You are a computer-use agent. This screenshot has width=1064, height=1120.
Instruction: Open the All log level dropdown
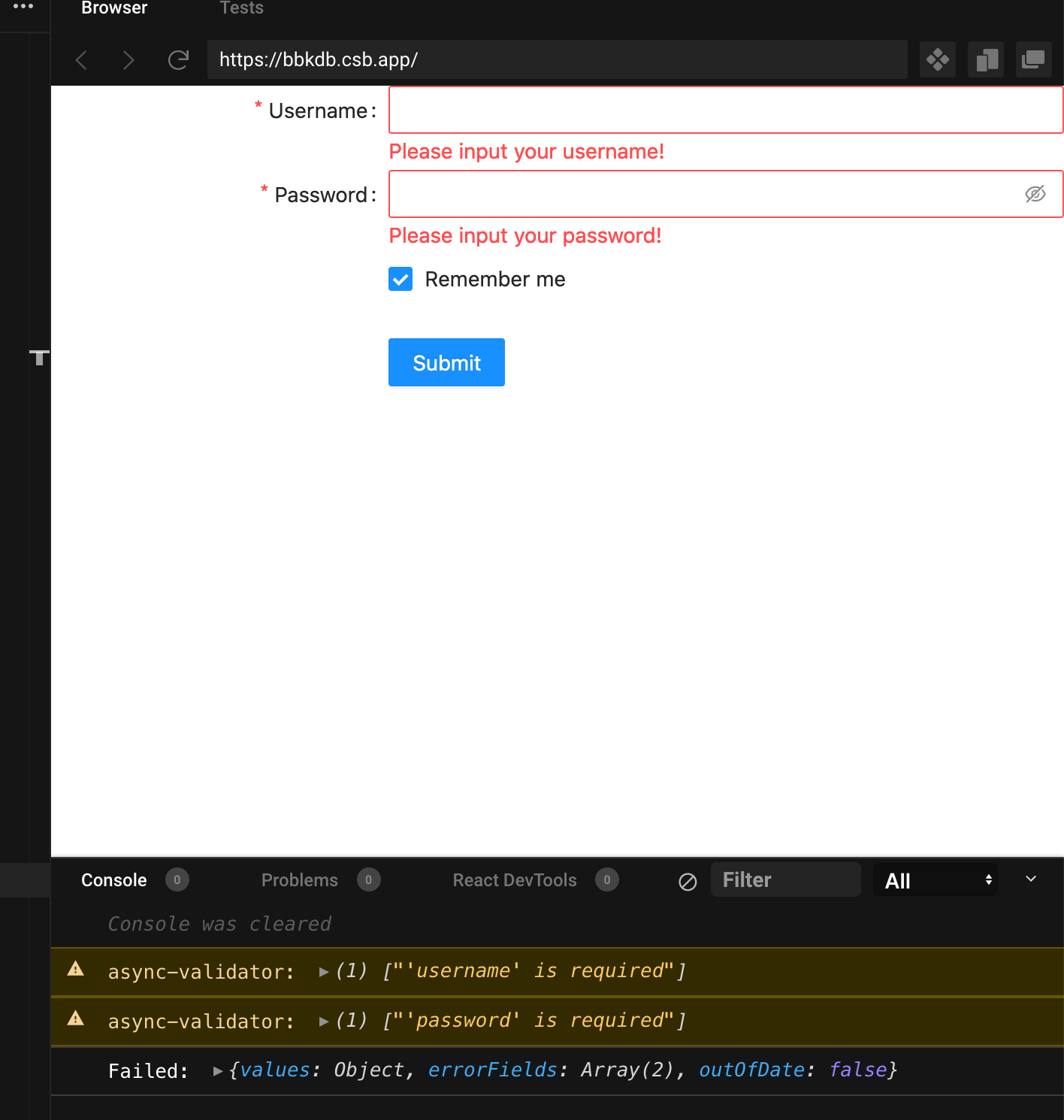tap(935, 880)
